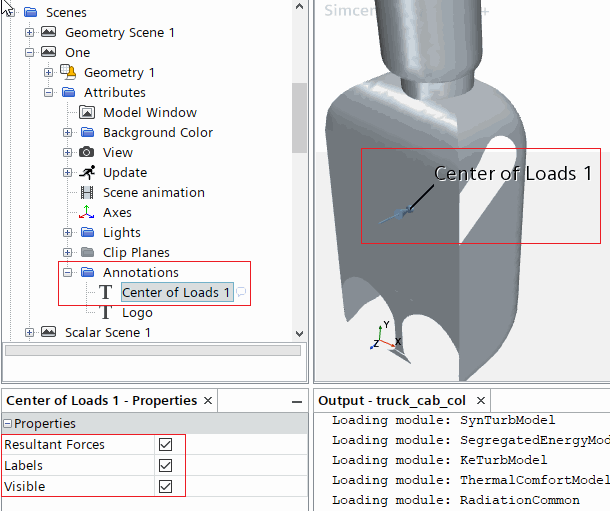Click the Center of Loads 1 scene label
This screenshot has width=610, height=511.
click(x=513, y=173)
